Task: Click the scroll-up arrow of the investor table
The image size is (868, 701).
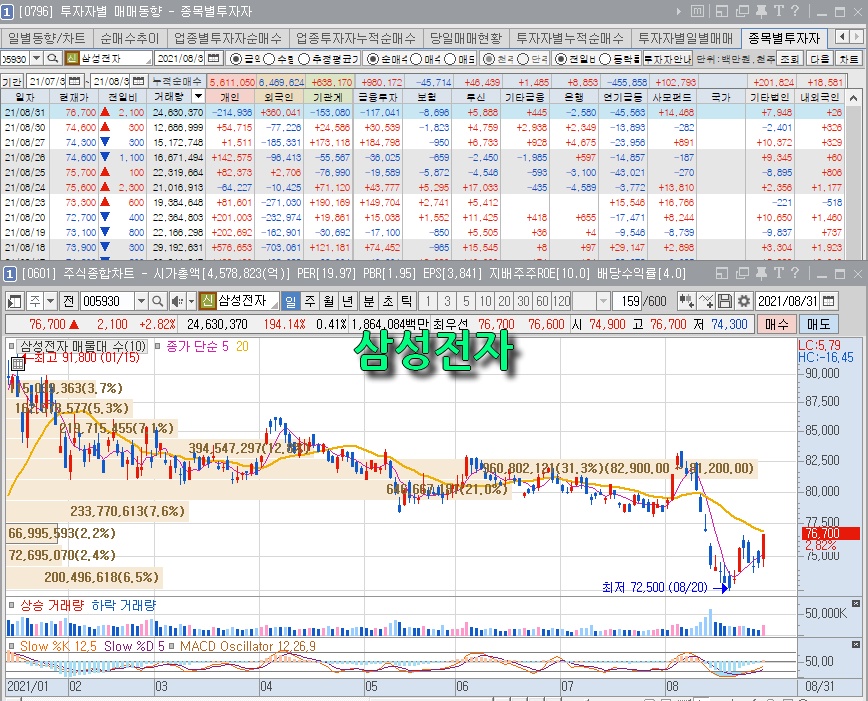Action: [854, 98]
